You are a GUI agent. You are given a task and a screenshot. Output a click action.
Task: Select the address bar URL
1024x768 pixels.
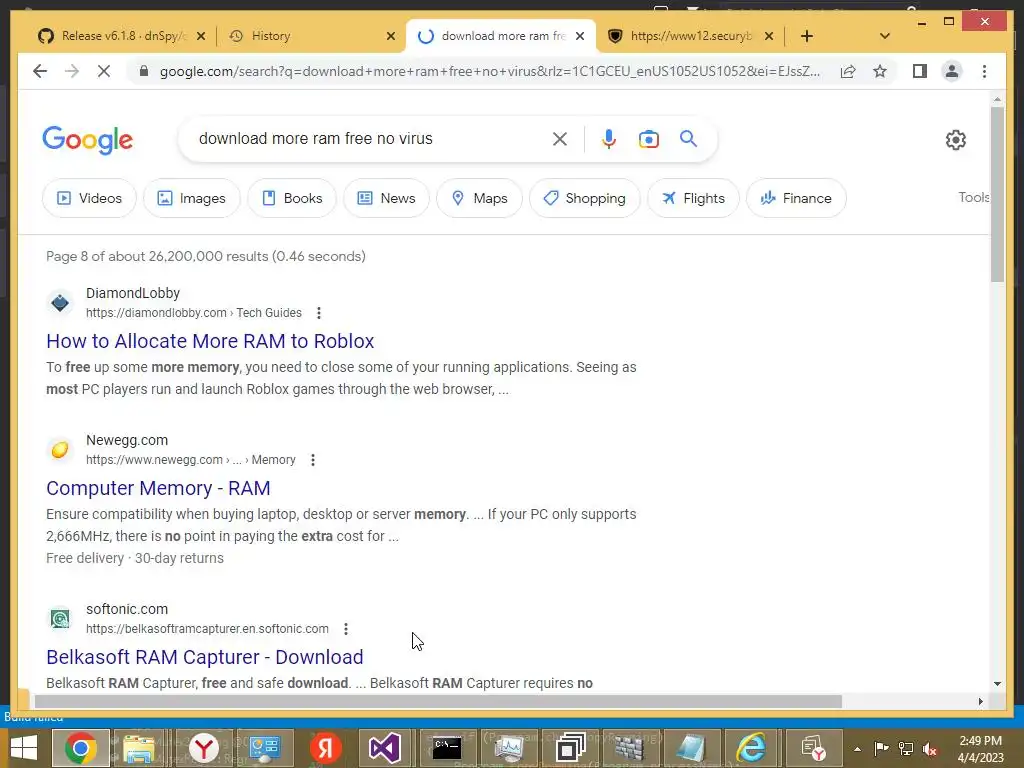pos(490,71)
